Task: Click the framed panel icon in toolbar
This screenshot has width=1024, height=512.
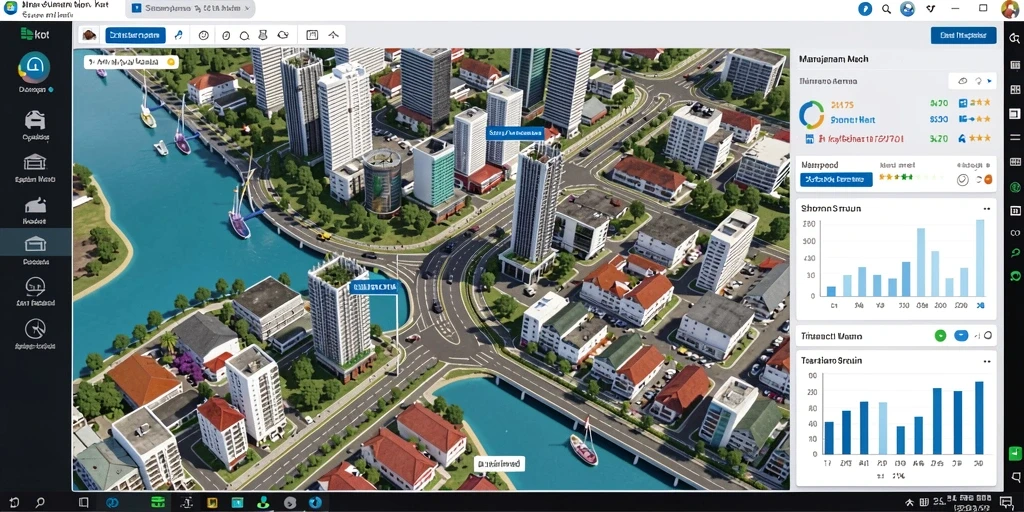Action: coord(312,35)
